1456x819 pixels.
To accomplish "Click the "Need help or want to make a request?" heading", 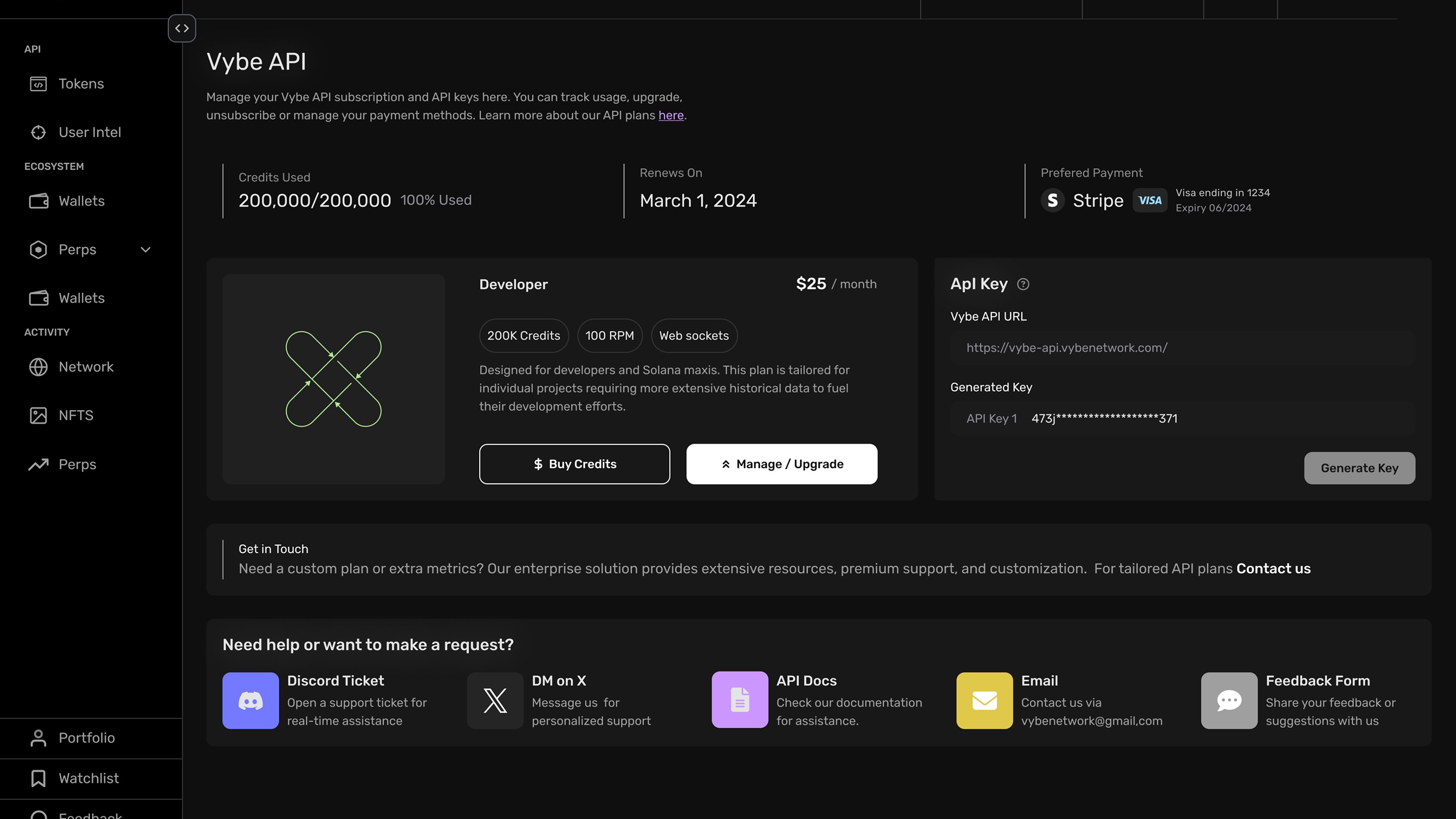I will [368, 645].
